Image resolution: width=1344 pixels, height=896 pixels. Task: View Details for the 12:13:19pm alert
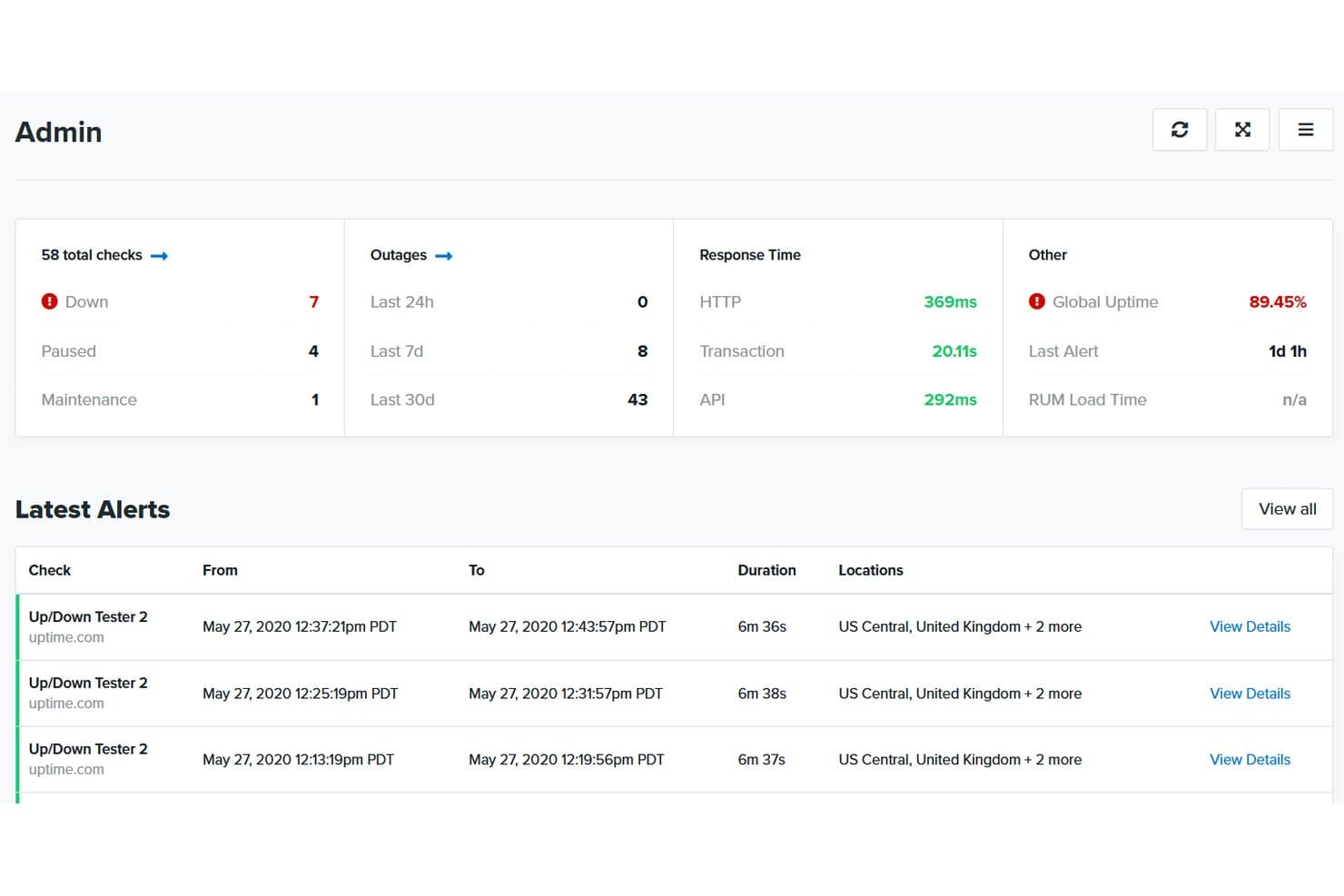click(x=1250, y=760)
